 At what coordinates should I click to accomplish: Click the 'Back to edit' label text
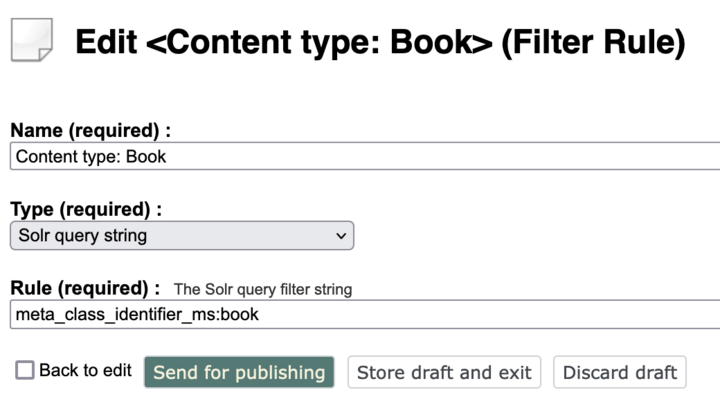85,370
